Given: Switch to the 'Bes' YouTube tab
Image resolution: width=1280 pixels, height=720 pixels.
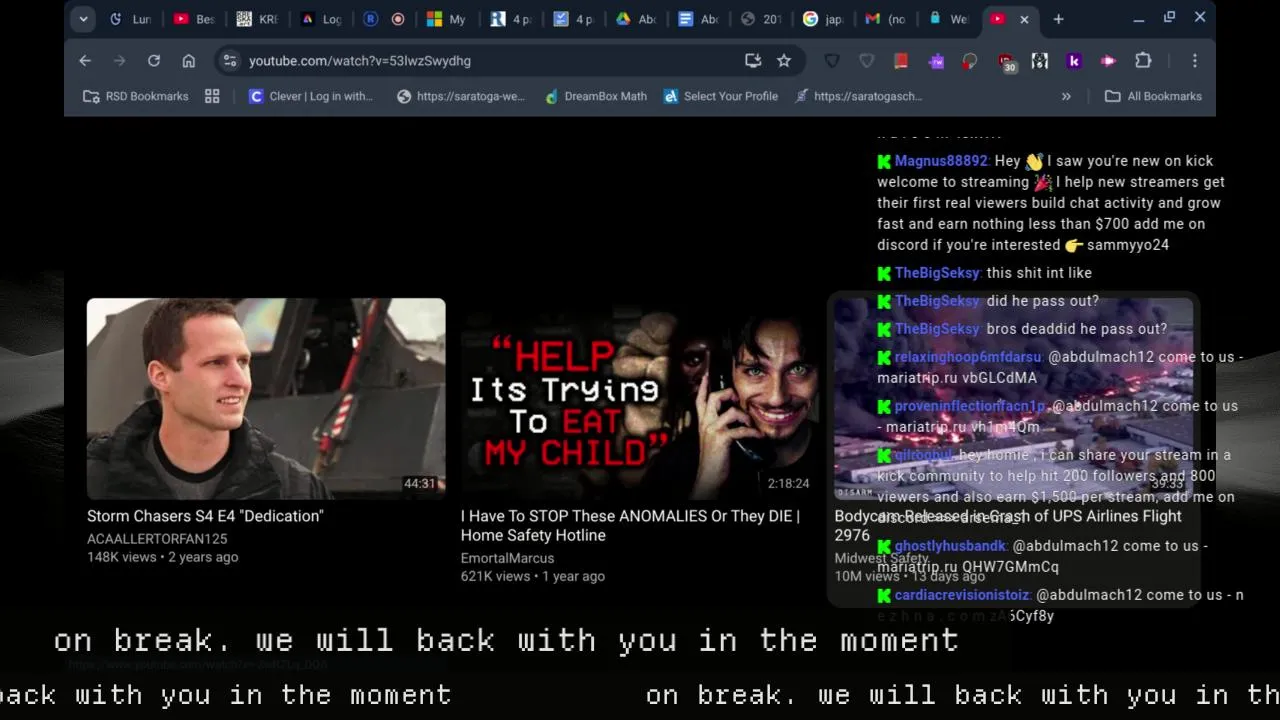Looking at the screenshot, I should point(194,19).
